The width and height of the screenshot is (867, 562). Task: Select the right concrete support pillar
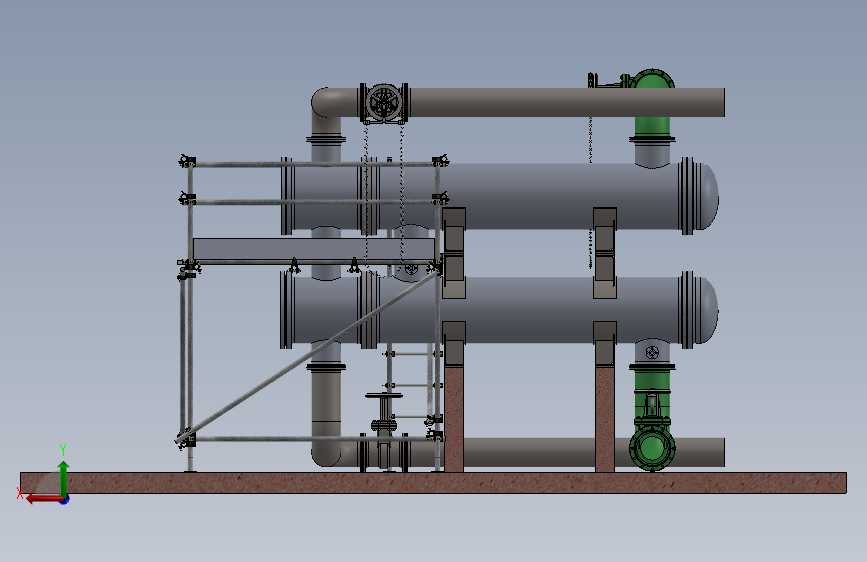(x=604, y=419)
